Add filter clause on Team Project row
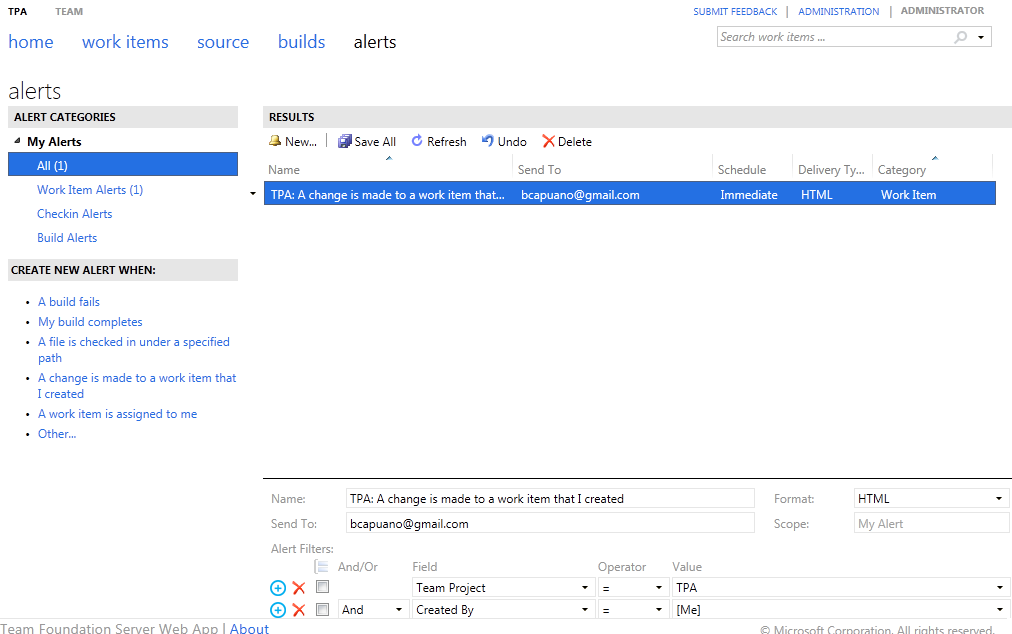 pyautogui.click(x=278, y=588)
